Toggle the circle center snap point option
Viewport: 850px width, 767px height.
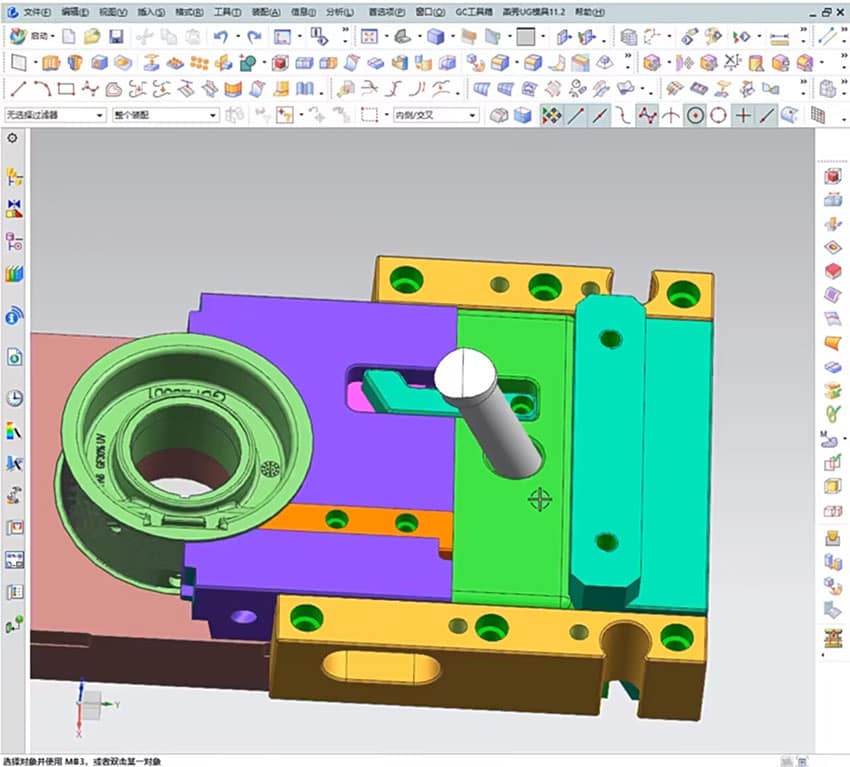click(x=697, y=116)
